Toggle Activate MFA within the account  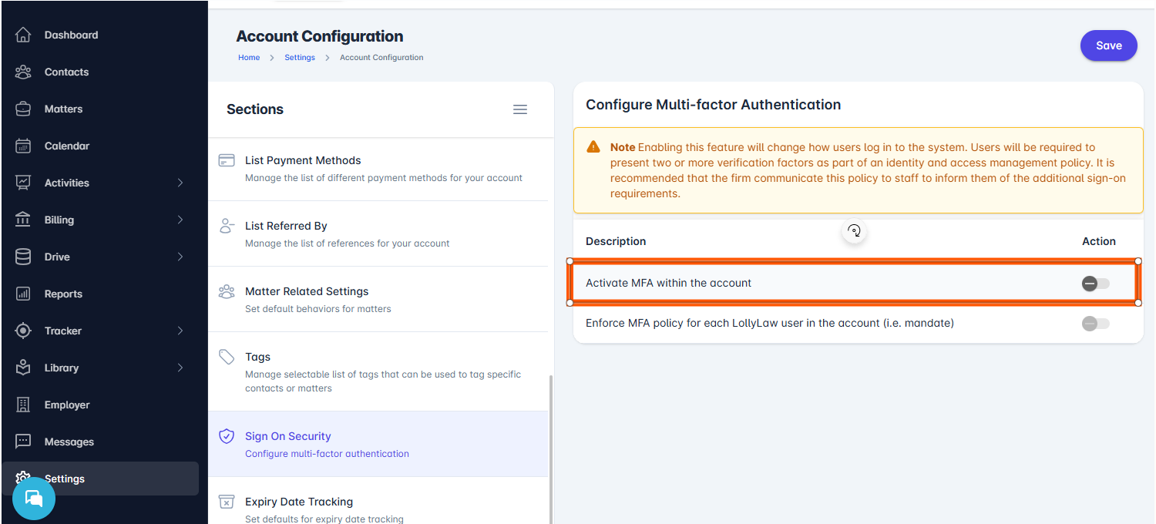point(1095,283)
